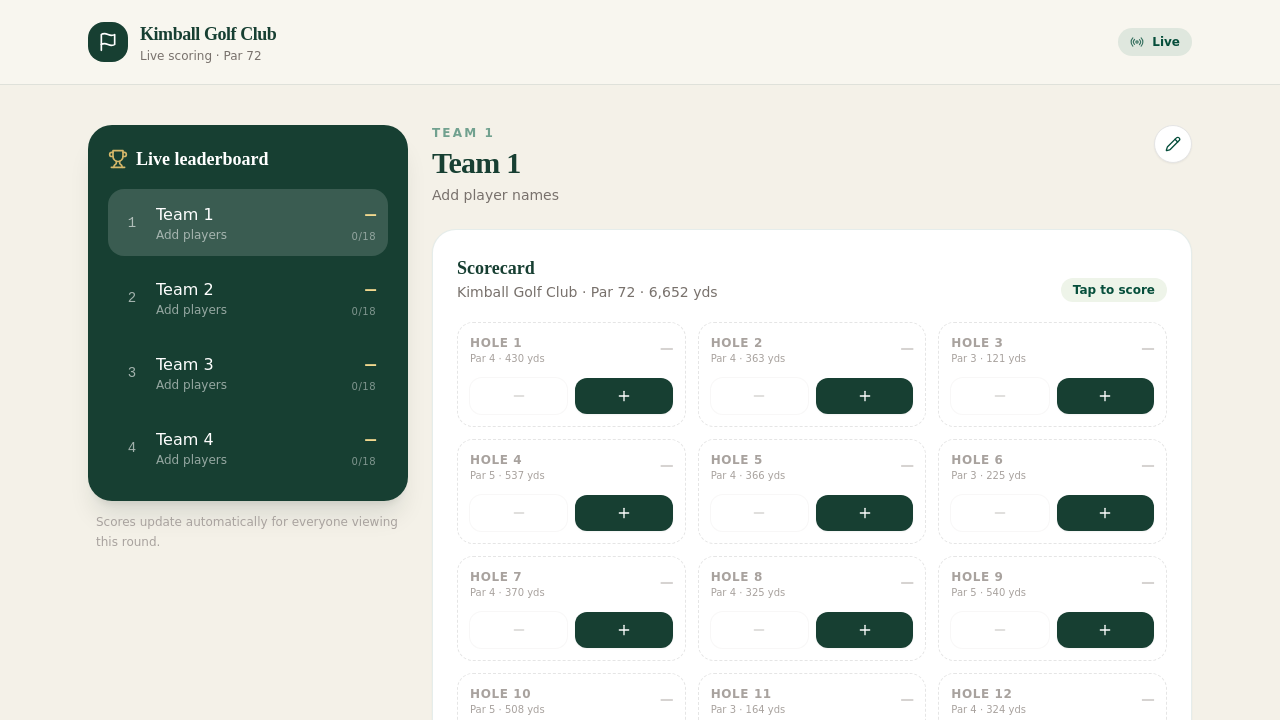Click the Kimball Golf Club · Par 72 · 6,652 yds line
The height and width of the screenshot is (720, 1280).
(587, 292)
